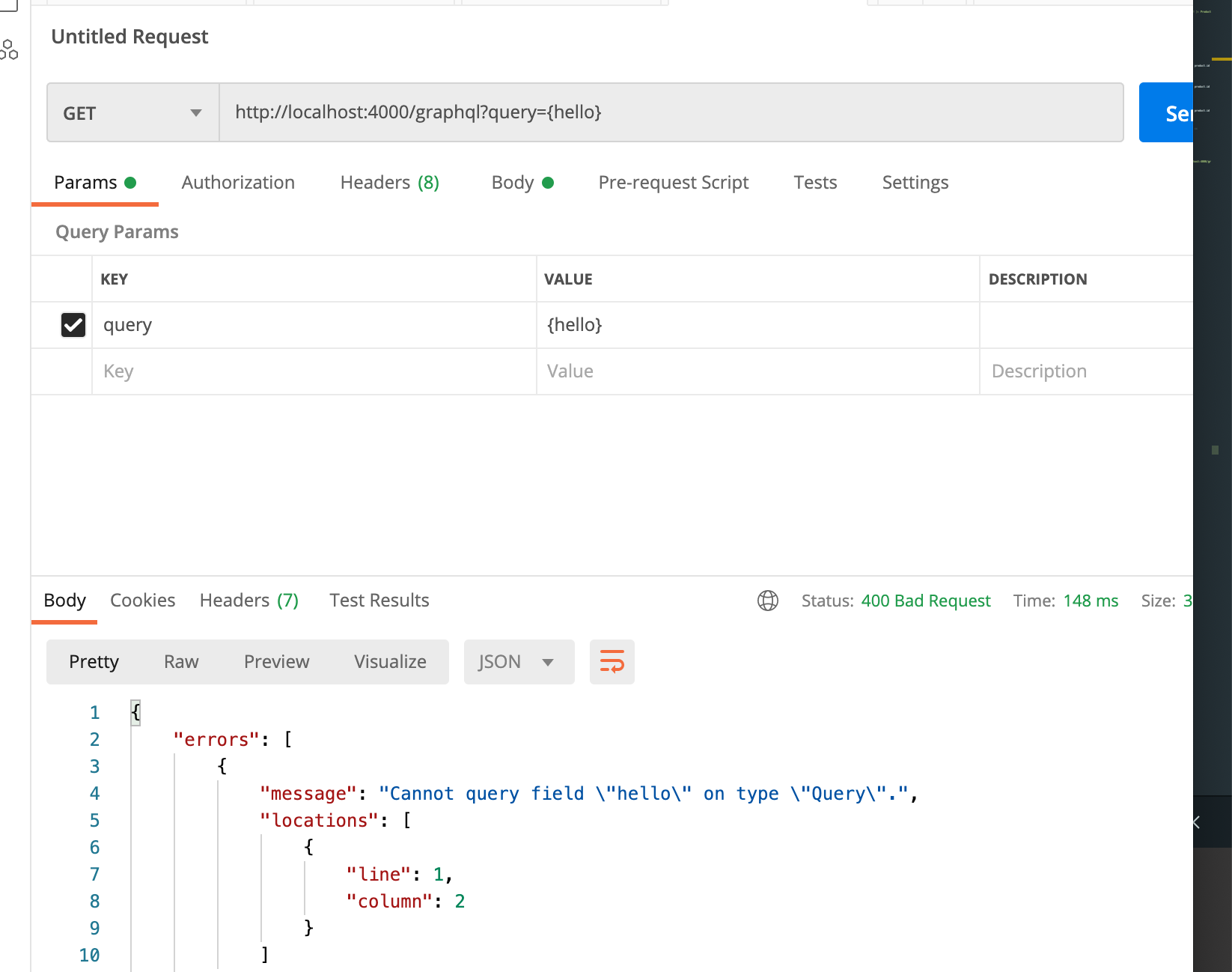
Task: Open the GET method dropdown
Action: pos(133,113)
